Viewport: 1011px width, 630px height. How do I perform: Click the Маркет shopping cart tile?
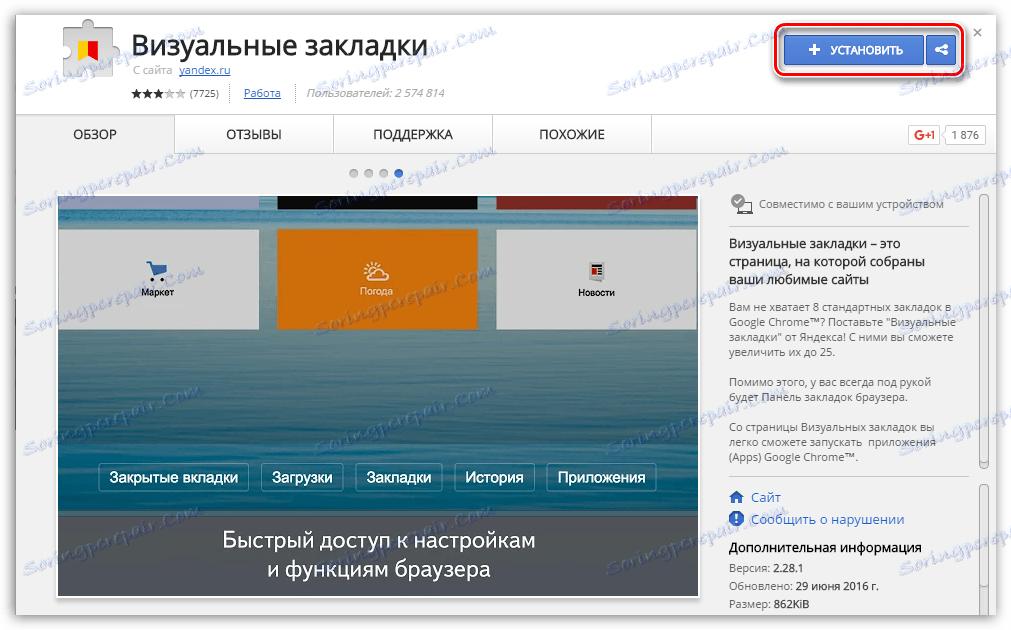pos(159,279)
